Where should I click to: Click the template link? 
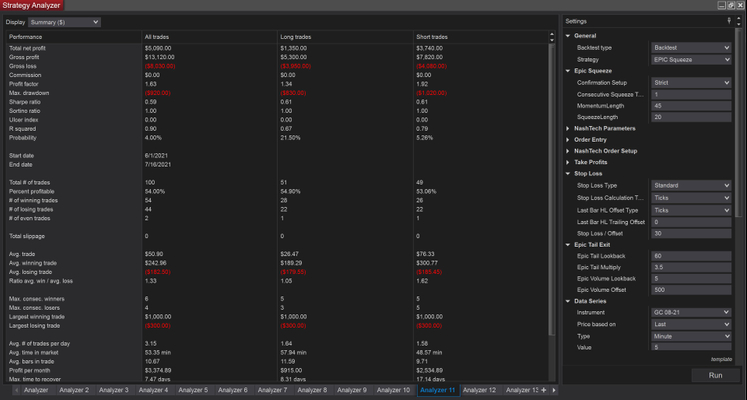click(x=722, y=359)
